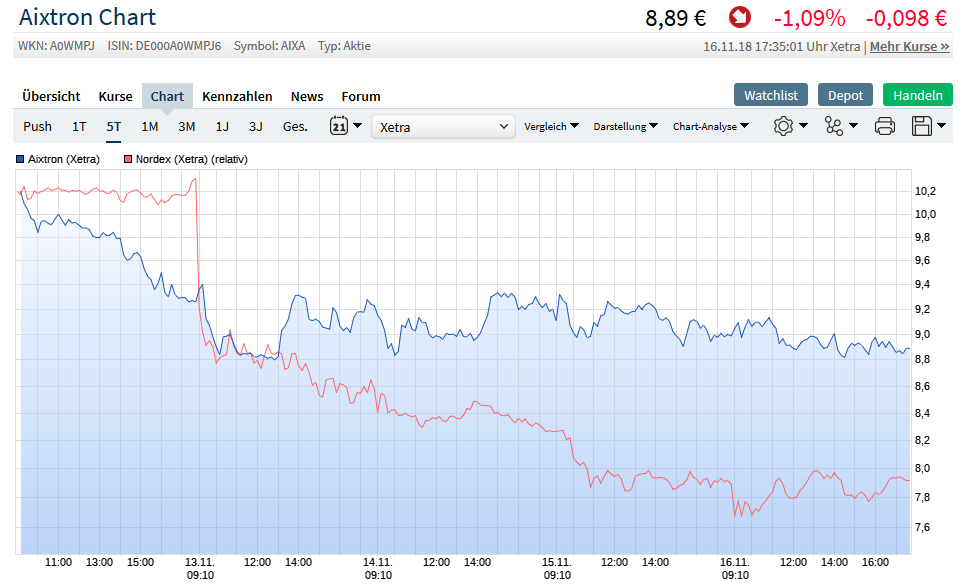Click red Nordex legend color square

coord(128,159)
